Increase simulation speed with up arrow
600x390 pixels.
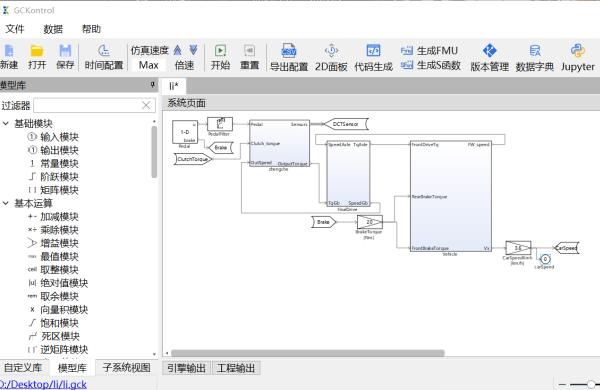click(178, 50)
